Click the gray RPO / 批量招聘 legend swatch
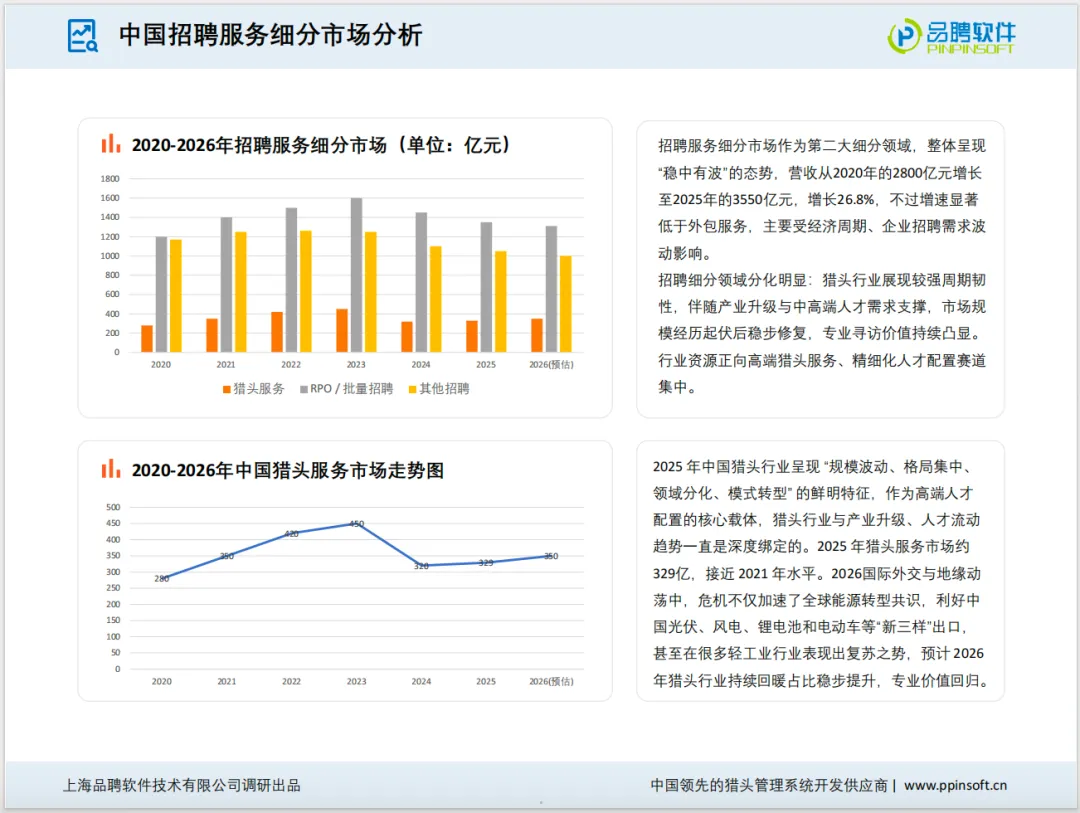1080x813 pixels. point(304,390)
